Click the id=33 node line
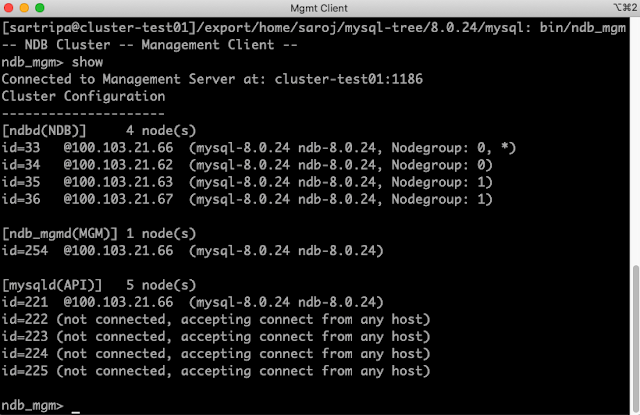Image resolution: width=640 pixels, height=415 pixels. (259, 148)
